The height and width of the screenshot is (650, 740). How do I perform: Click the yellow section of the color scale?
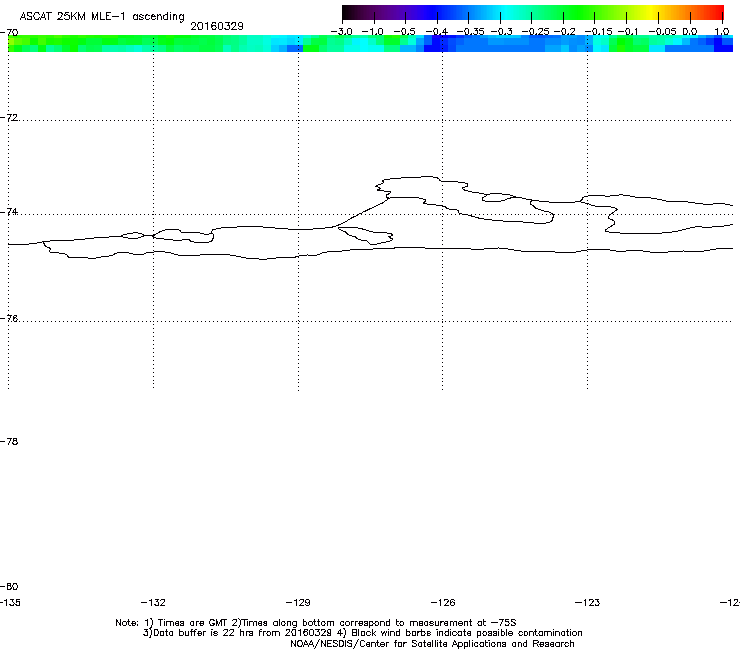654,12
